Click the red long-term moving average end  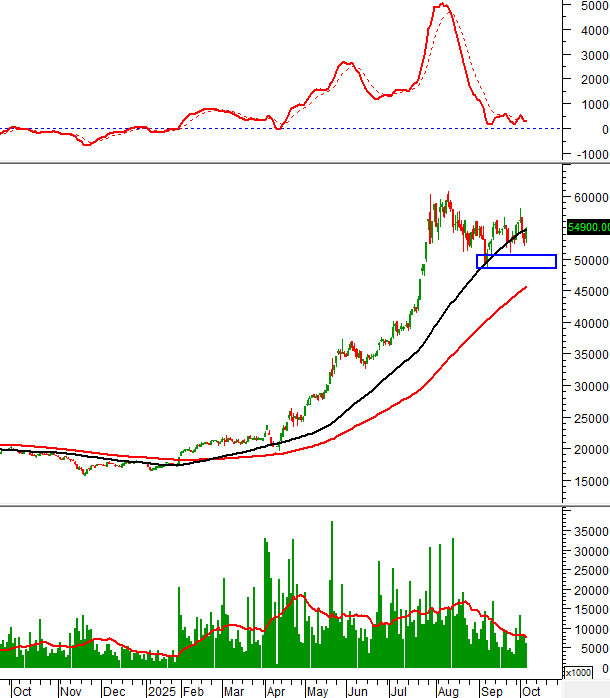pyautogui.click(x=525, y=288)
